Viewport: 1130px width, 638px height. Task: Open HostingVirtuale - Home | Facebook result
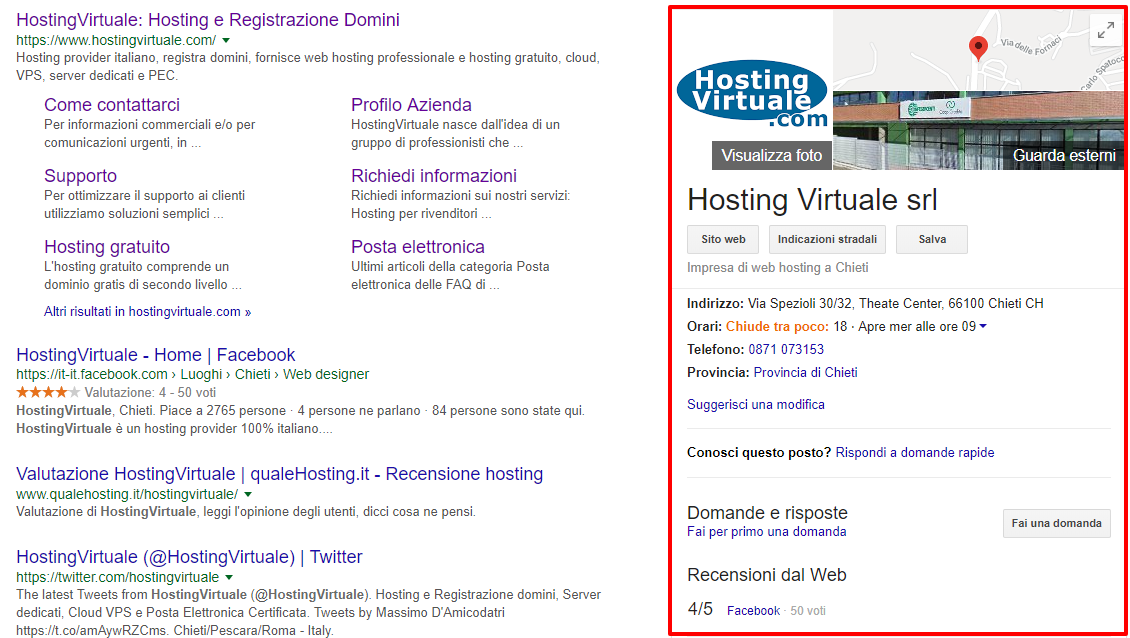(156, 355)
